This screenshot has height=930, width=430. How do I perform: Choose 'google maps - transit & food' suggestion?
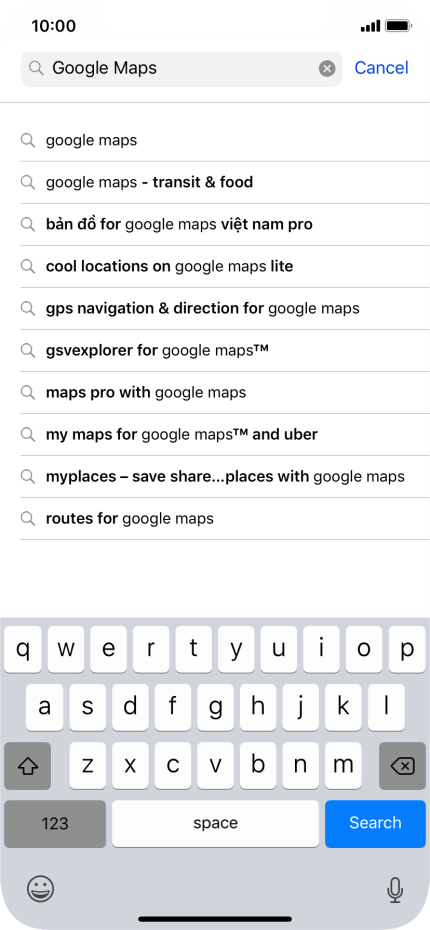coord(225,182)
